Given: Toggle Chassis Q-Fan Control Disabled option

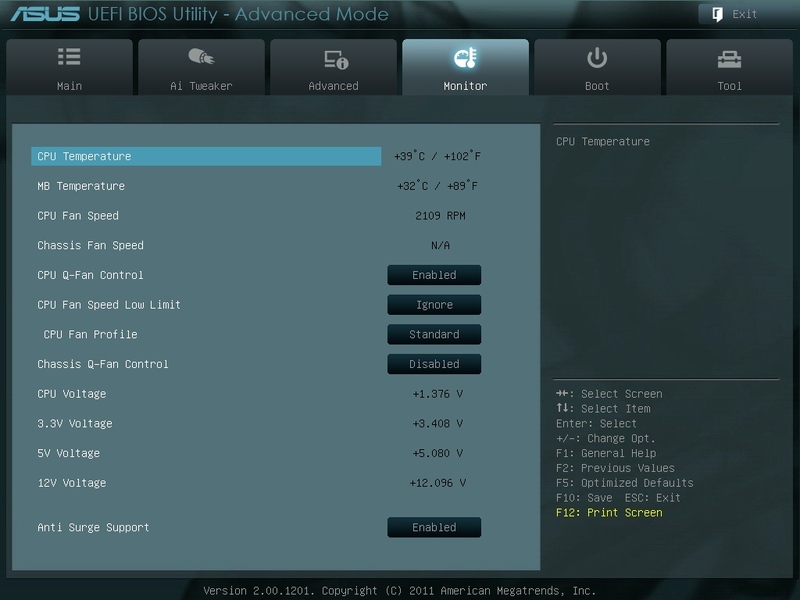Looking at the screenshot, I should (434, 364).
